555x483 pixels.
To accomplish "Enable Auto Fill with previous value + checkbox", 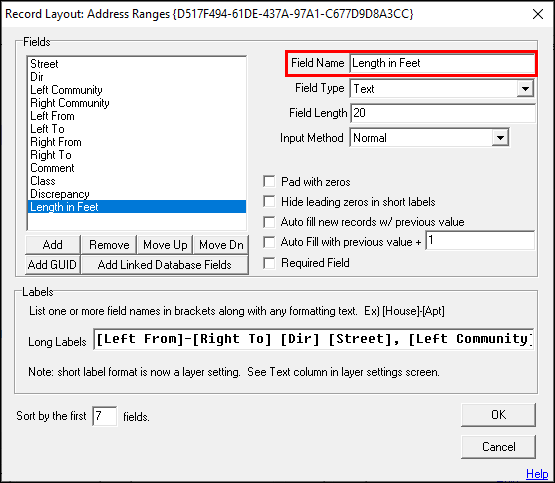I will (x=269, y=242).
